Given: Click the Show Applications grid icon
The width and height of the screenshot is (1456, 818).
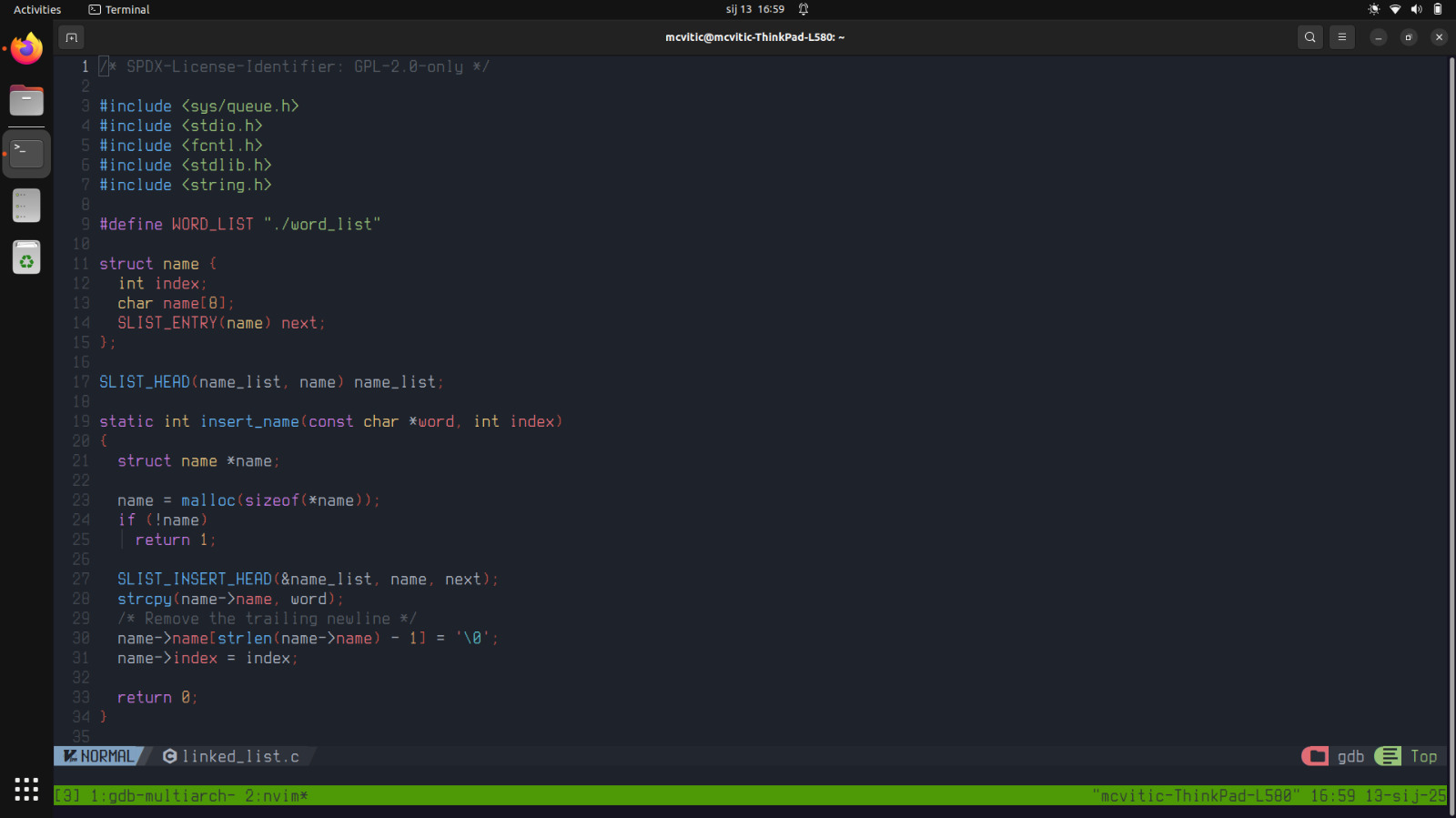Looking at the screenshot, I should tap(26, 789).
